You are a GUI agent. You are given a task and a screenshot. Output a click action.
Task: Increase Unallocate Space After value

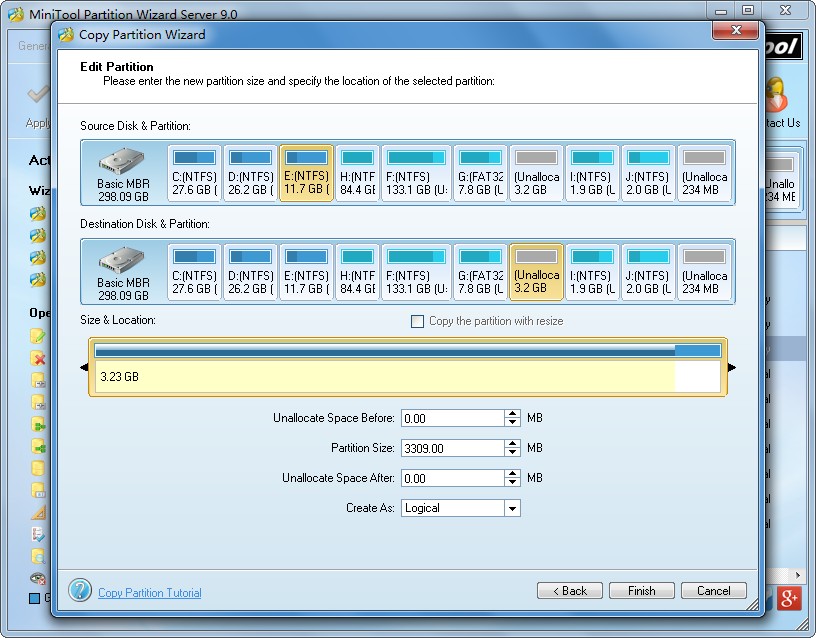[513, 474]
